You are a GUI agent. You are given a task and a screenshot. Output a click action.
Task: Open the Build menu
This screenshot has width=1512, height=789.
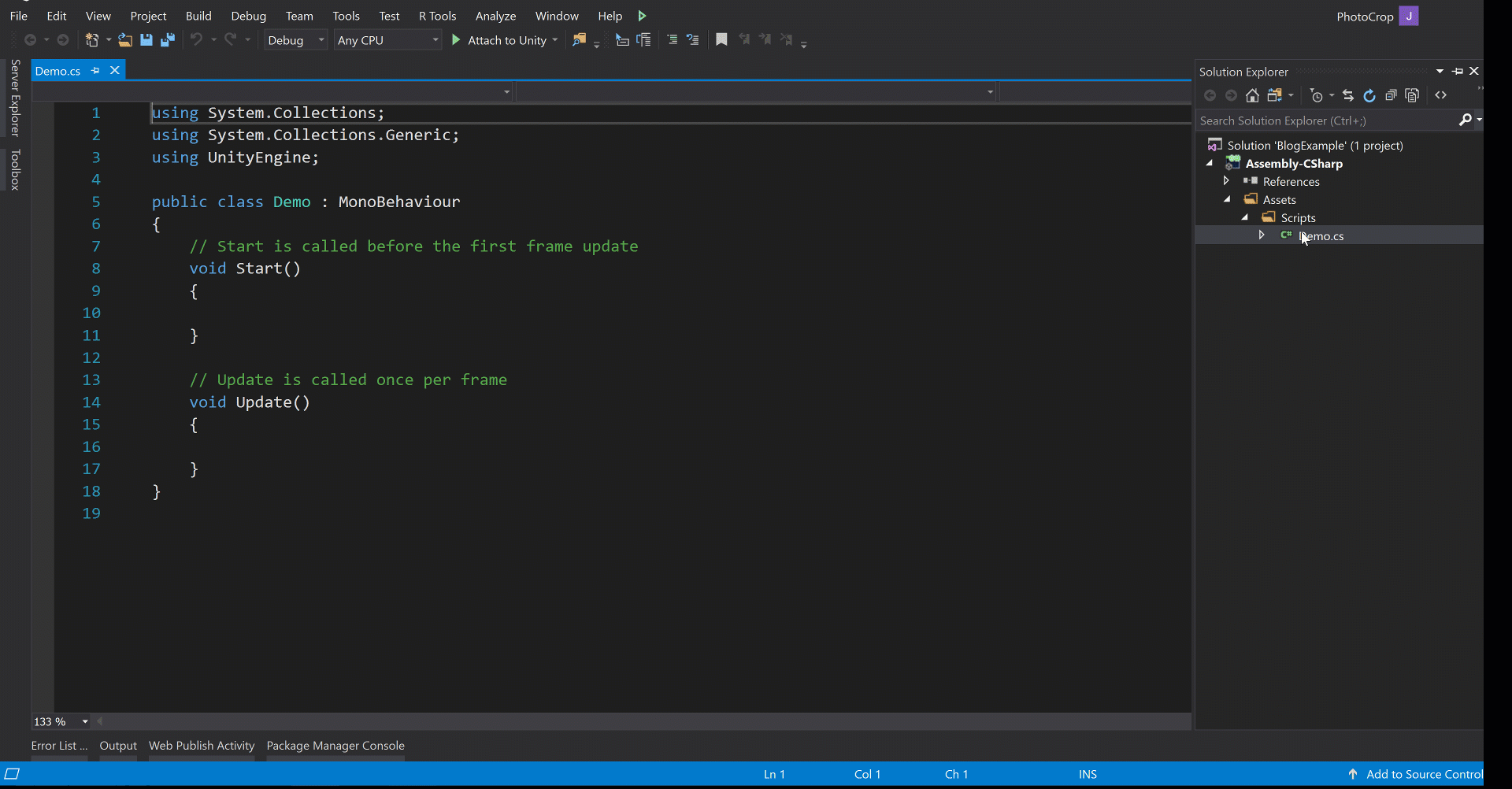click(198, 16)
